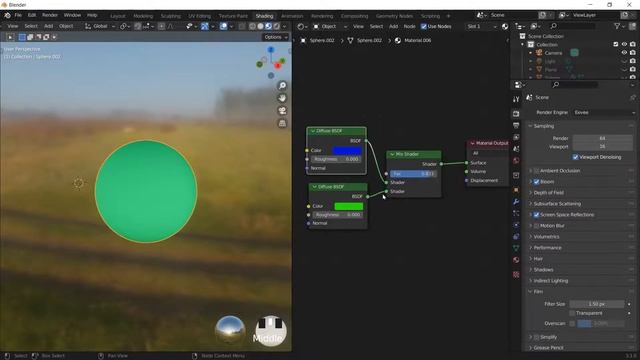Switch to the Geometry Nodes workspace tab
Viewport: 640px width, 360px height.
tap(394, 16)
